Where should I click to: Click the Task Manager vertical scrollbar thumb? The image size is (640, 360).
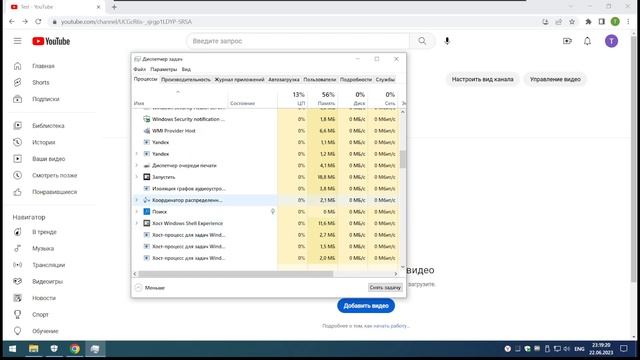pos(403,159)
